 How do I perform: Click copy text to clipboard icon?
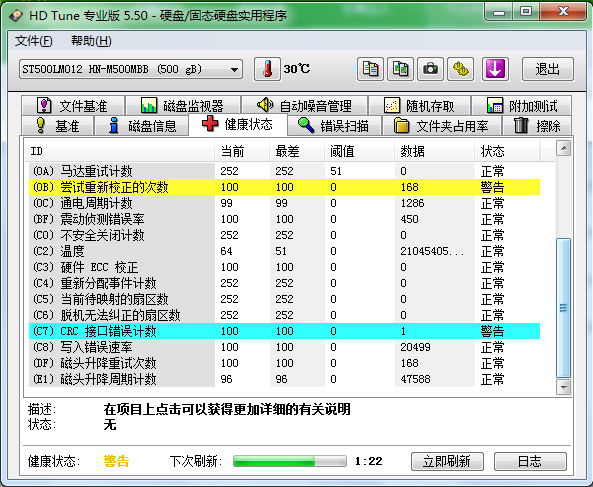click(370, 69)
